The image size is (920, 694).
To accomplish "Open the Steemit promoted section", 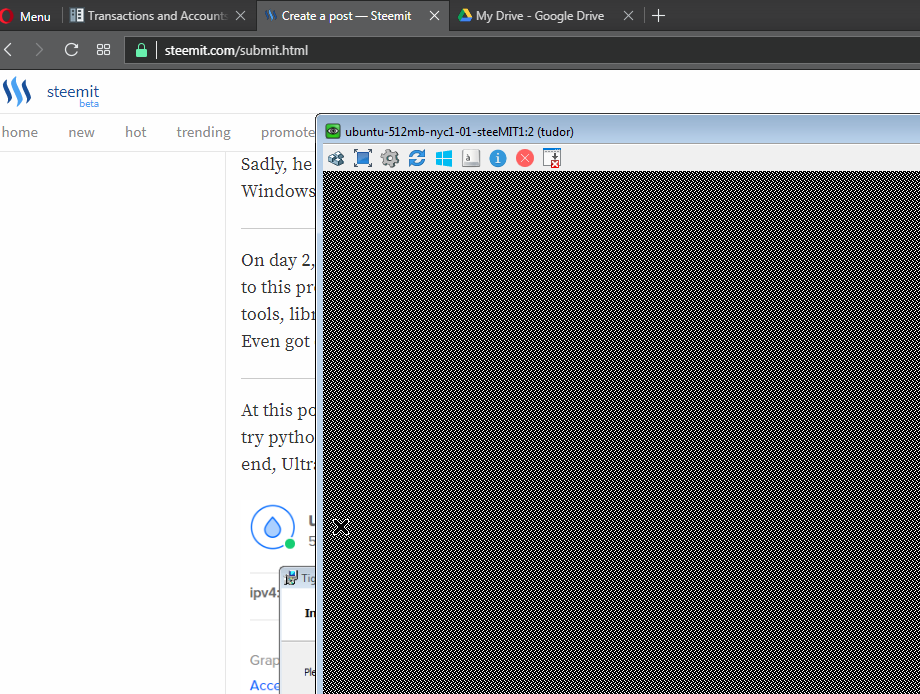I will (288, 133).
